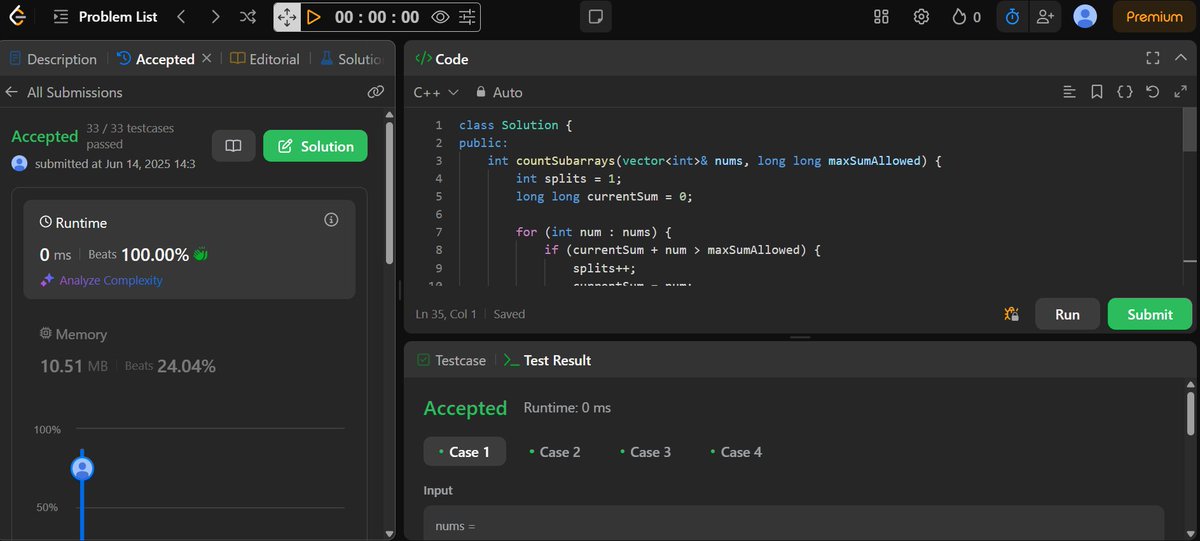This screenshot has height=541, width=1200.
Task: Click the Ln 35, Col 1 status
Action: (448, 314)
